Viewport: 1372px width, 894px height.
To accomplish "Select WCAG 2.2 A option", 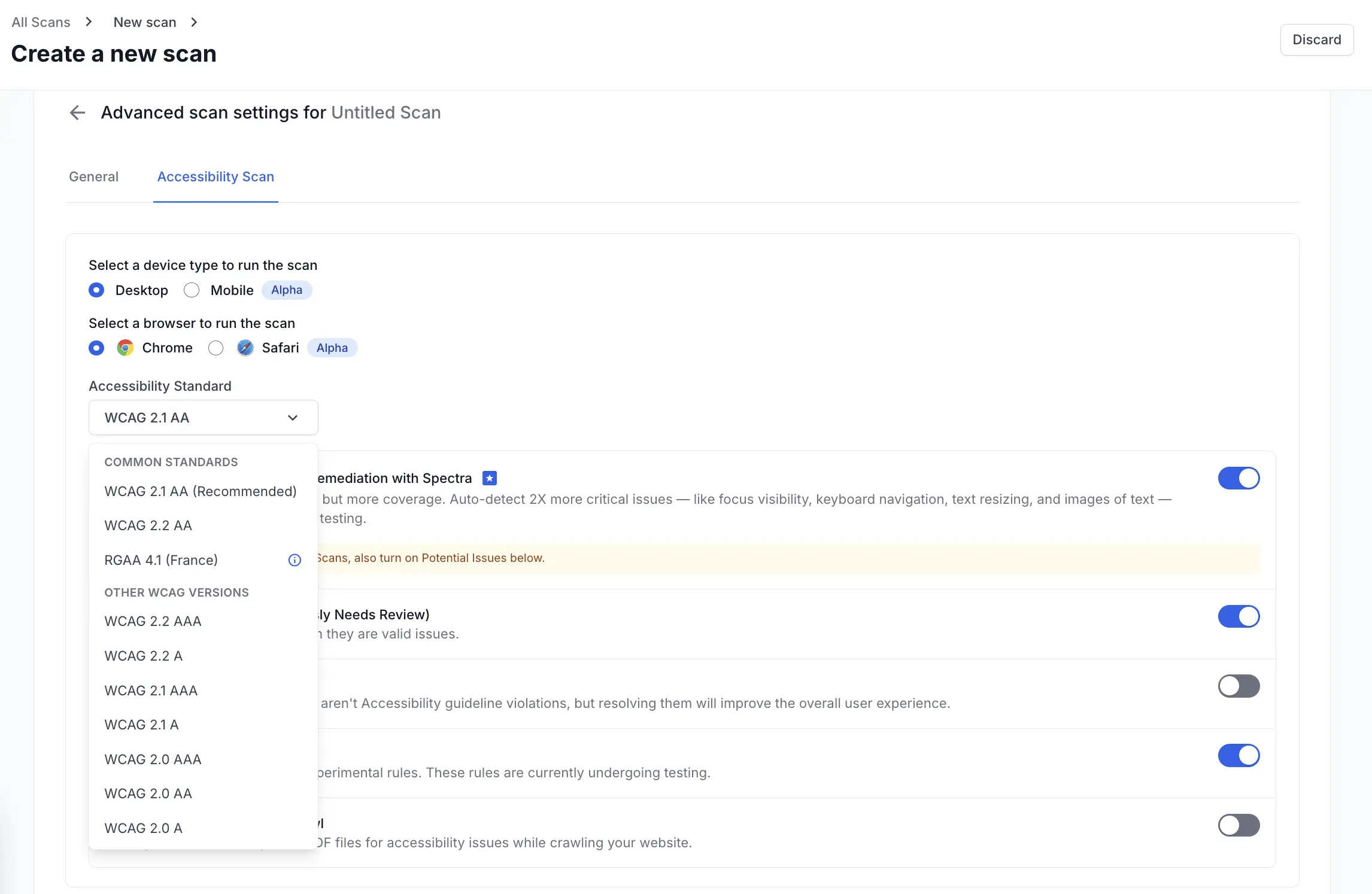I will 203,656.
